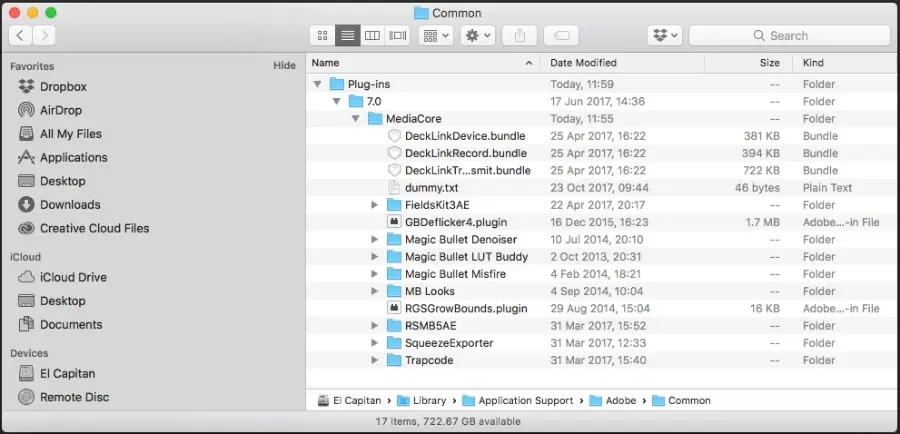Screen dimensions: 900x434
Task: Collapse the MediaCore folder triangle
Action: 355,119
